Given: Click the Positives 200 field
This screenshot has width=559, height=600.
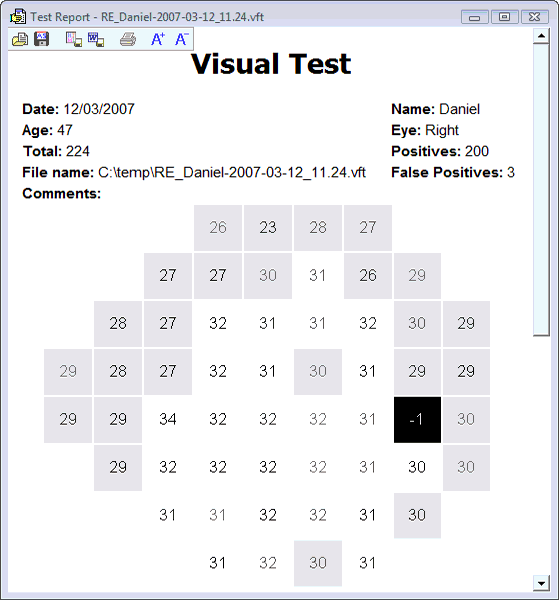Looking at the screenshot, I should click(x=440, y=151).
